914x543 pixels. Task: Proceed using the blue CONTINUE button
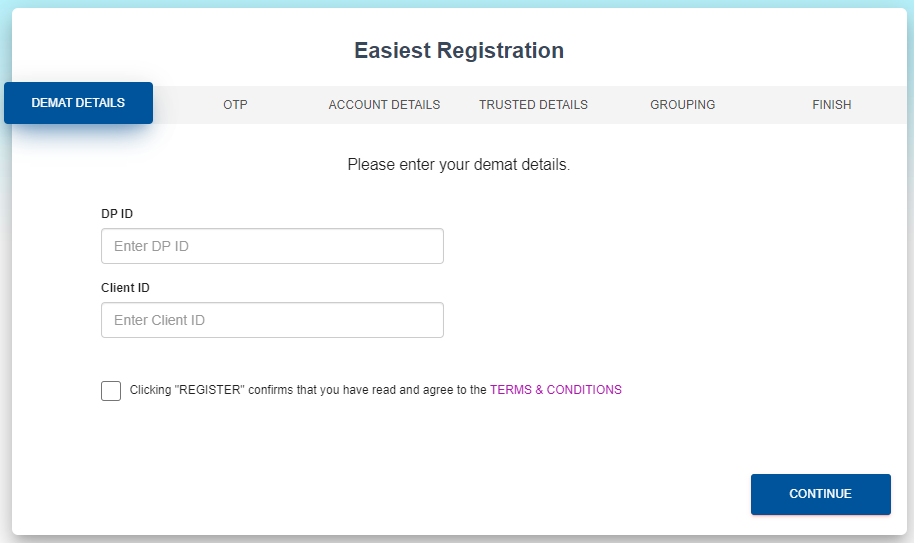pos(820,494)
